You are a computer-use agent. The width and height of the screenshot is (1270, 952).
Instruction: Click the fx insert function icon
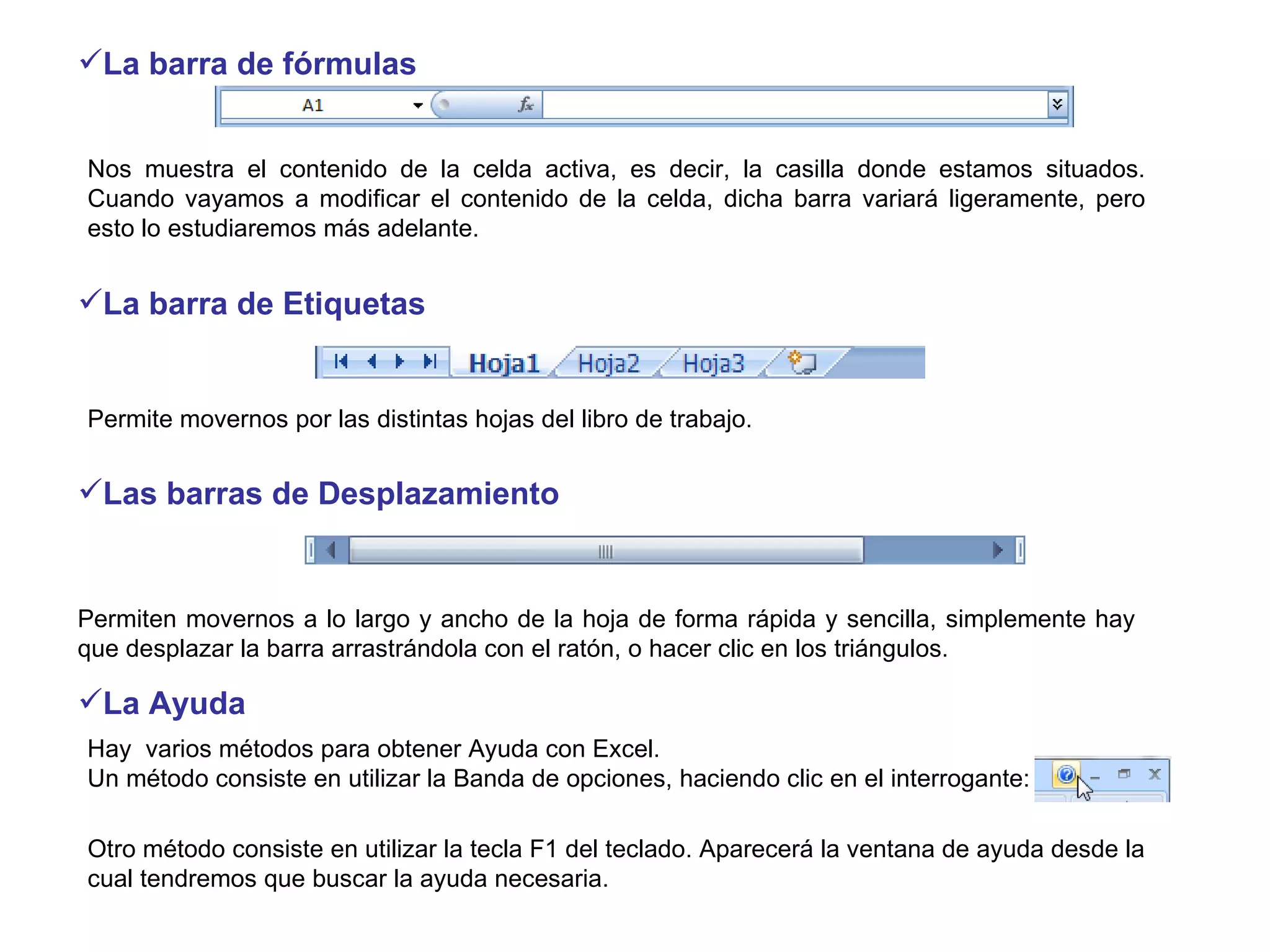(526, 105)
